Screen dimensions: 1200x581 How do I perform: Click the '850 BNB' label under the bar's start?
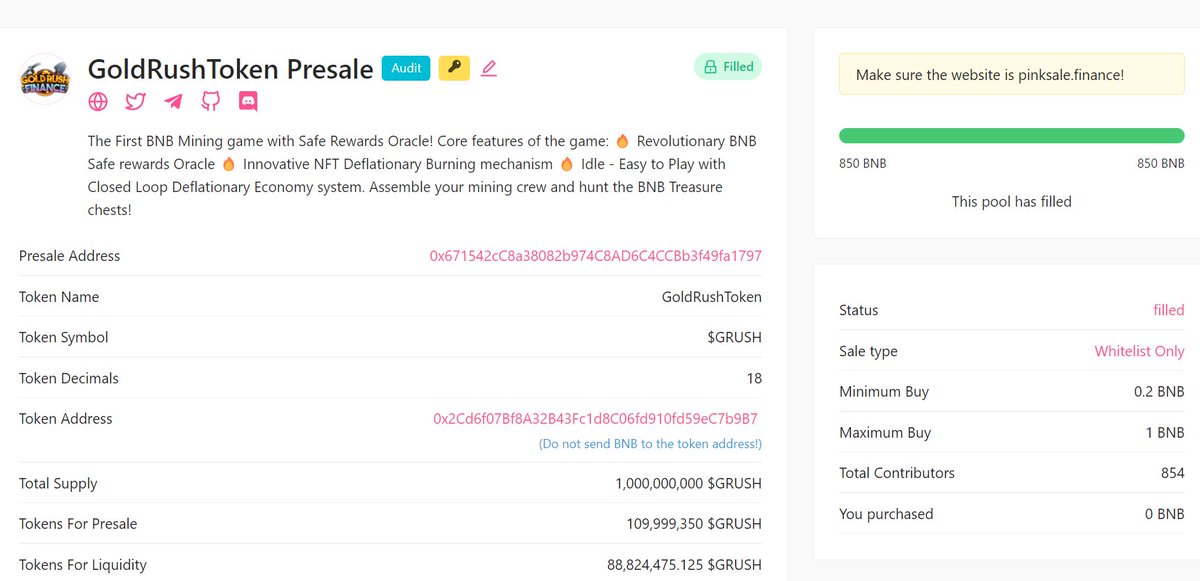pyautogui.click(x=863, y=164)
